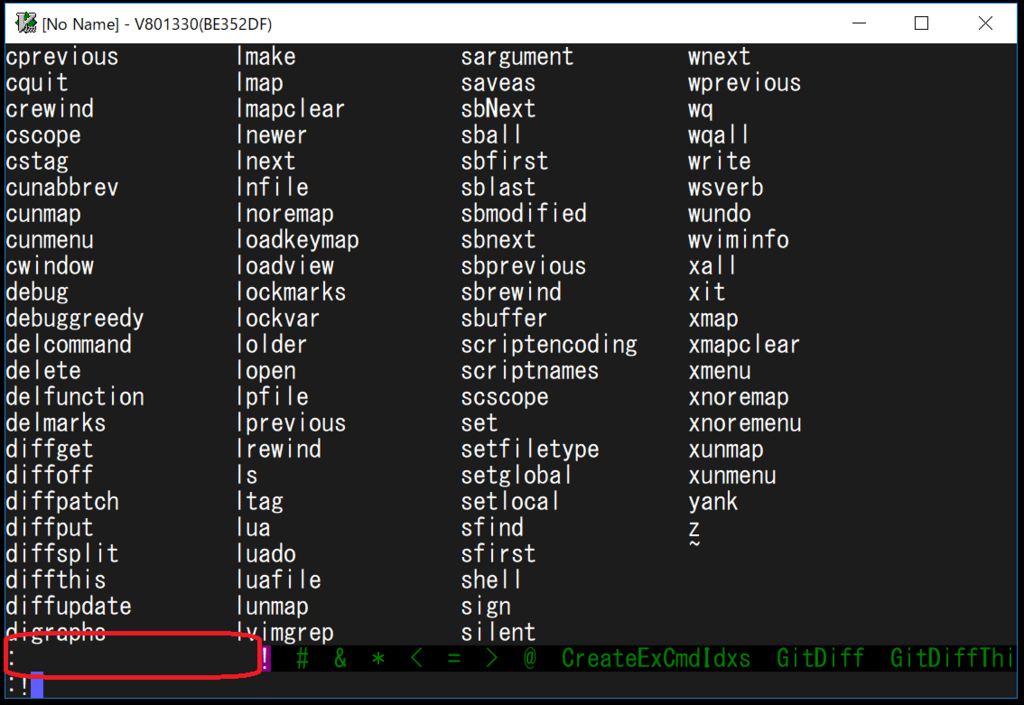The height and width of the screenshot is (705, 1024).
Task: Click the 'loadkeymap' command text
Action: point(298,240)
